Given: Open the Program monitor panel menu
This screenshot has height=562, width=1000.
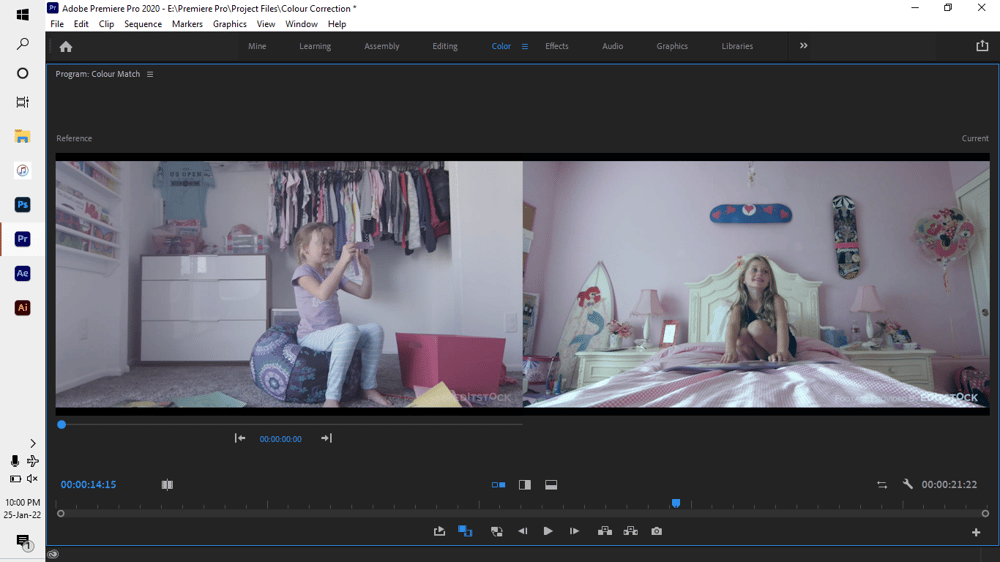Looking at the screenshot, I should click(x=150, y=74).
